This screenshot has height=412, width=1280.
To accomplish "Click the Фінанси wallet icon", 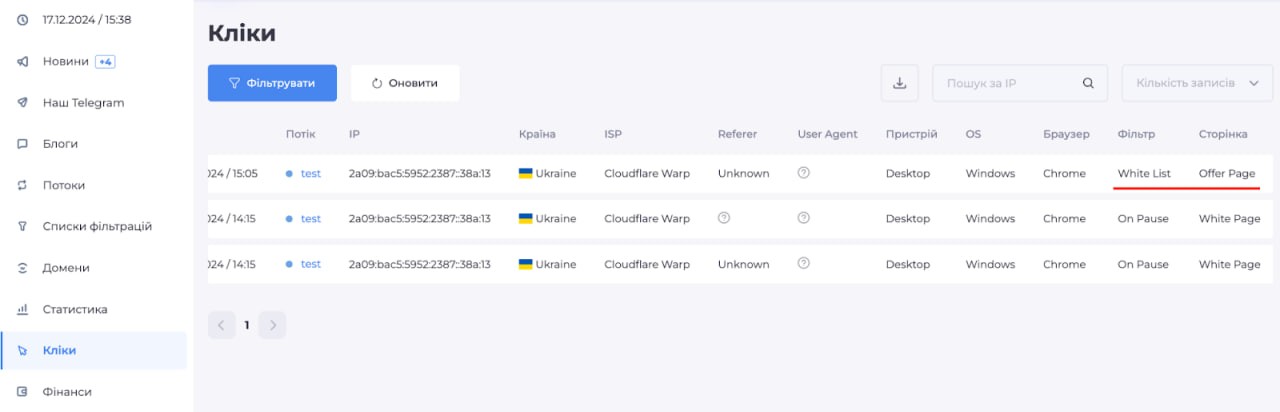I will [23, 392].
